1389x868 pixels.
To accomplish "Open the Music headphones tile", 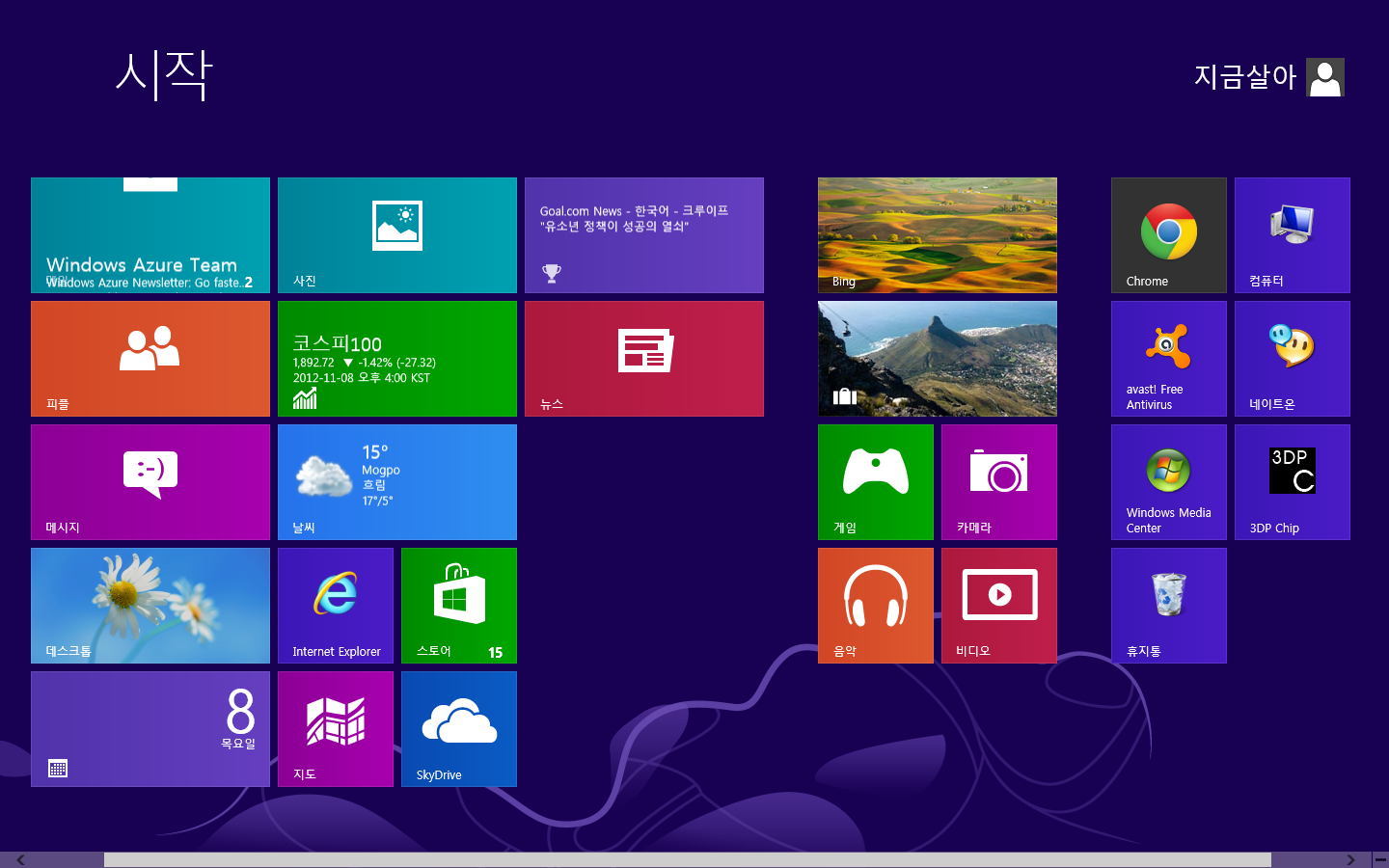I will coord(875,605).
